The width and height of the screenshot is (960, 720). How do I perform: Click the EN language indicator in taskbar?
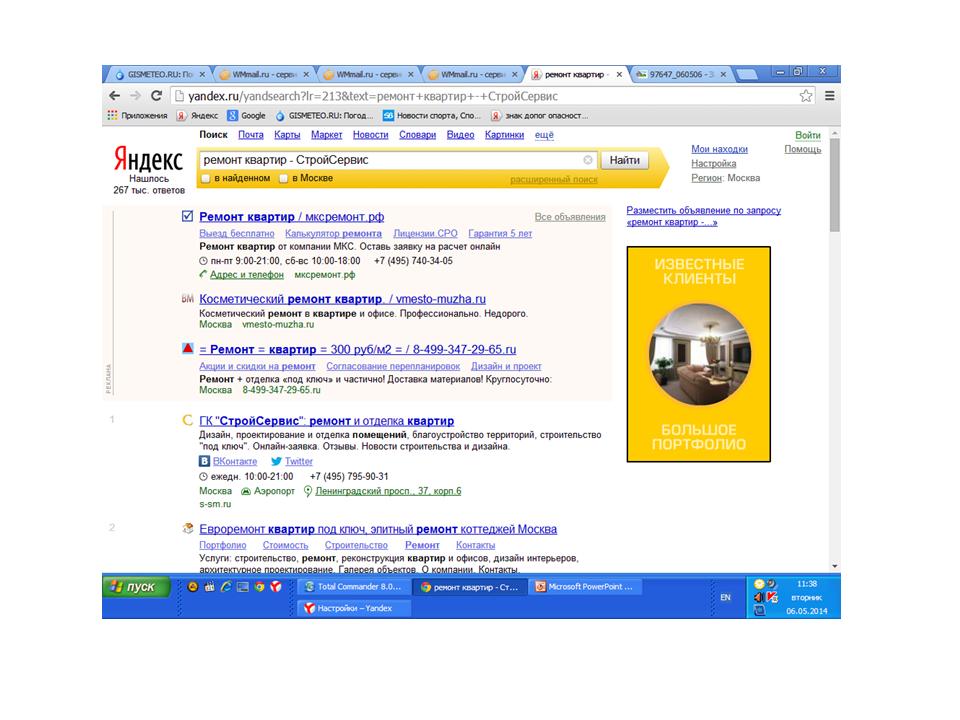pos(726,598)
